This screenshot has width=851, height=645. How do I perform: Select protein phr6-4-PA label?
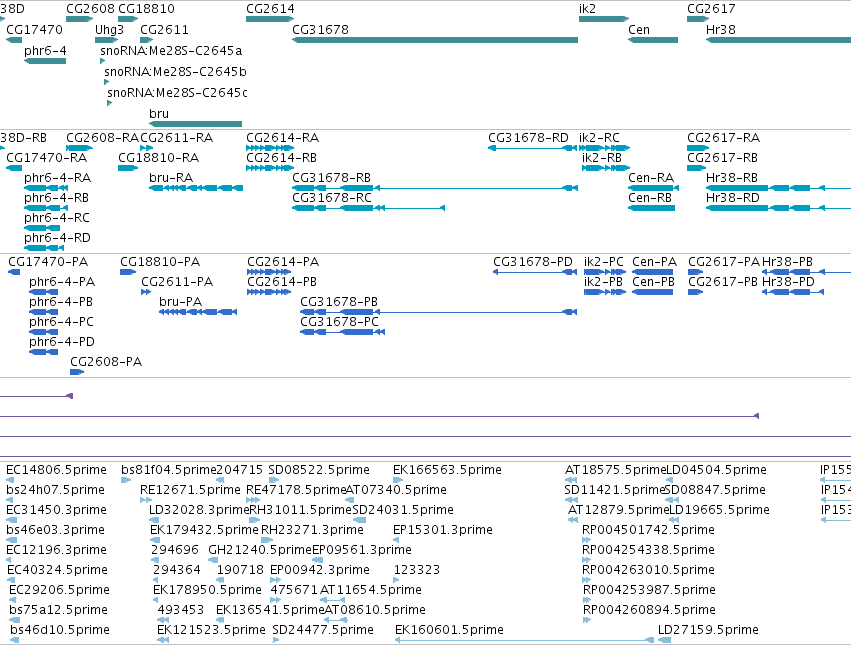pyautogui.click(x=62, y=282)
